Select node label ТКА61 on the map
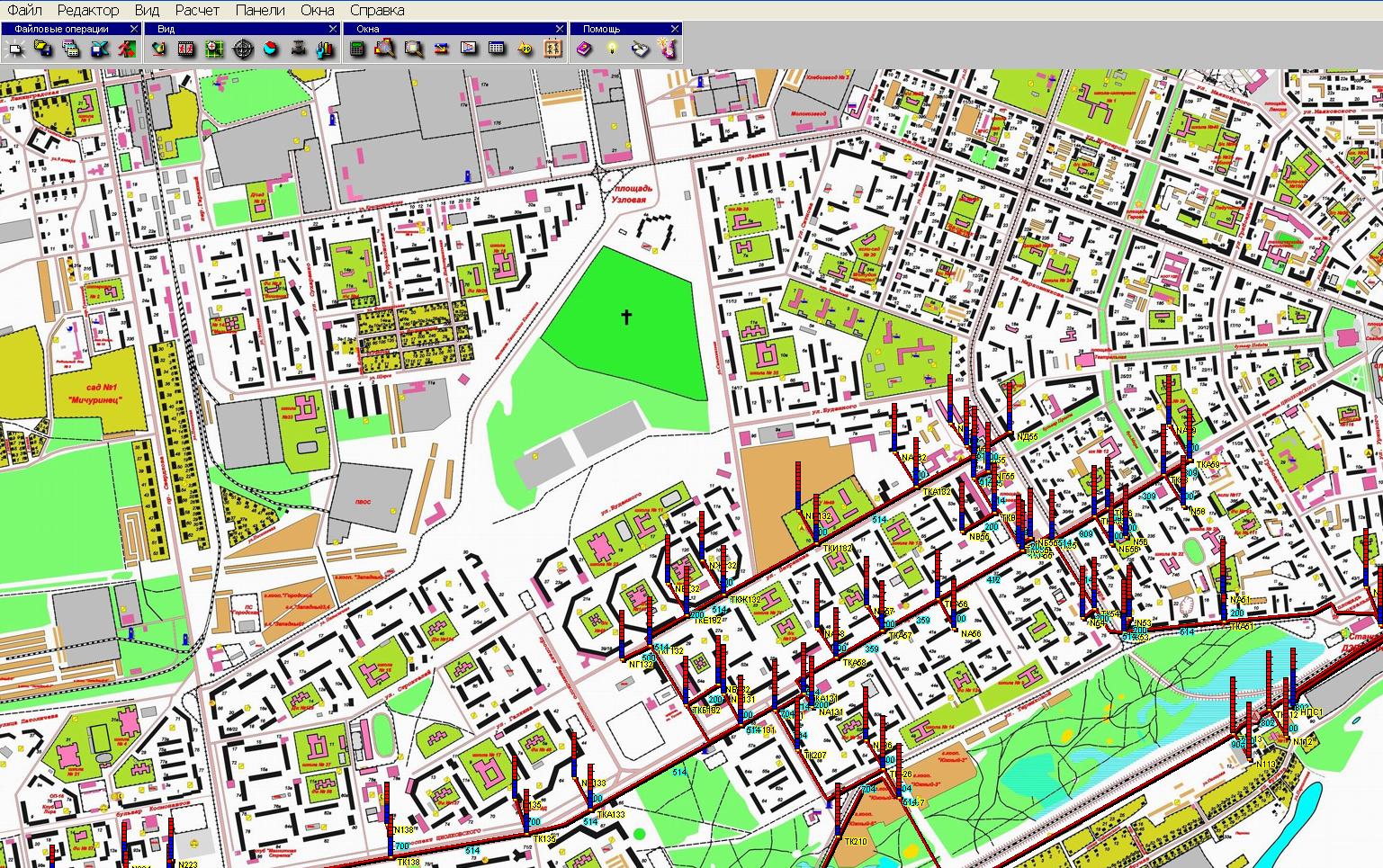Viewport: 1383px width, 868px height. point(1241,626)
